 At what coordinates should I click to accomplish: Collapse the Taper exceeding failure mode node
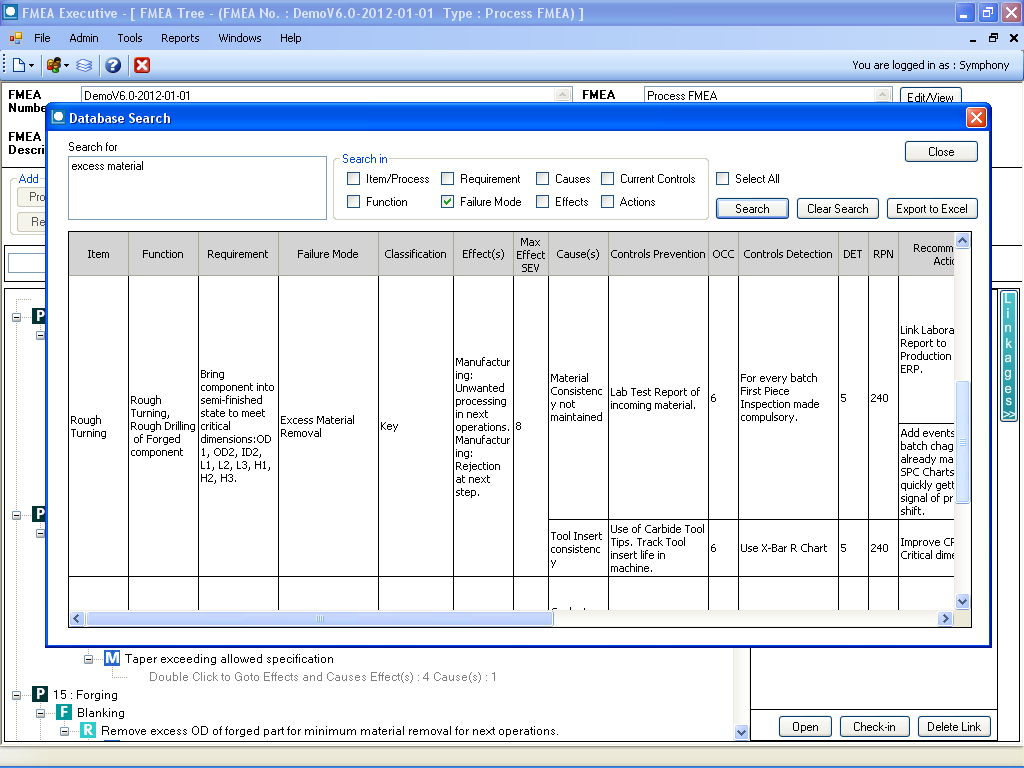[88, 659]
